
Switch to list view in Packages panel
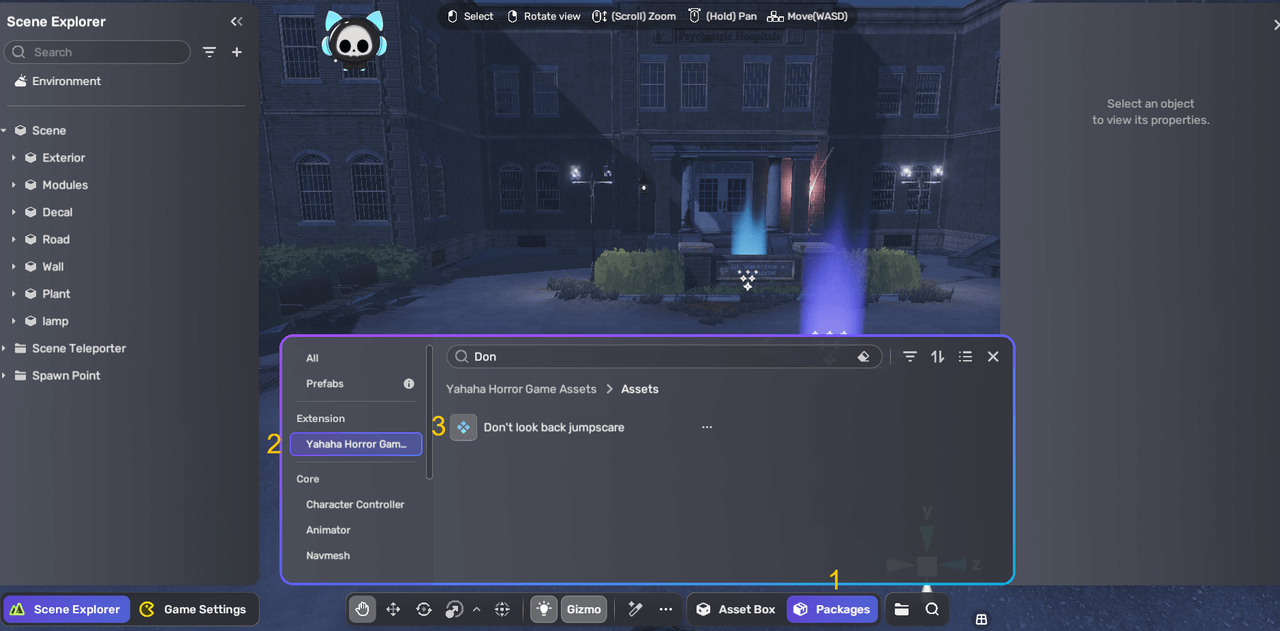click(x=965, y=357)
